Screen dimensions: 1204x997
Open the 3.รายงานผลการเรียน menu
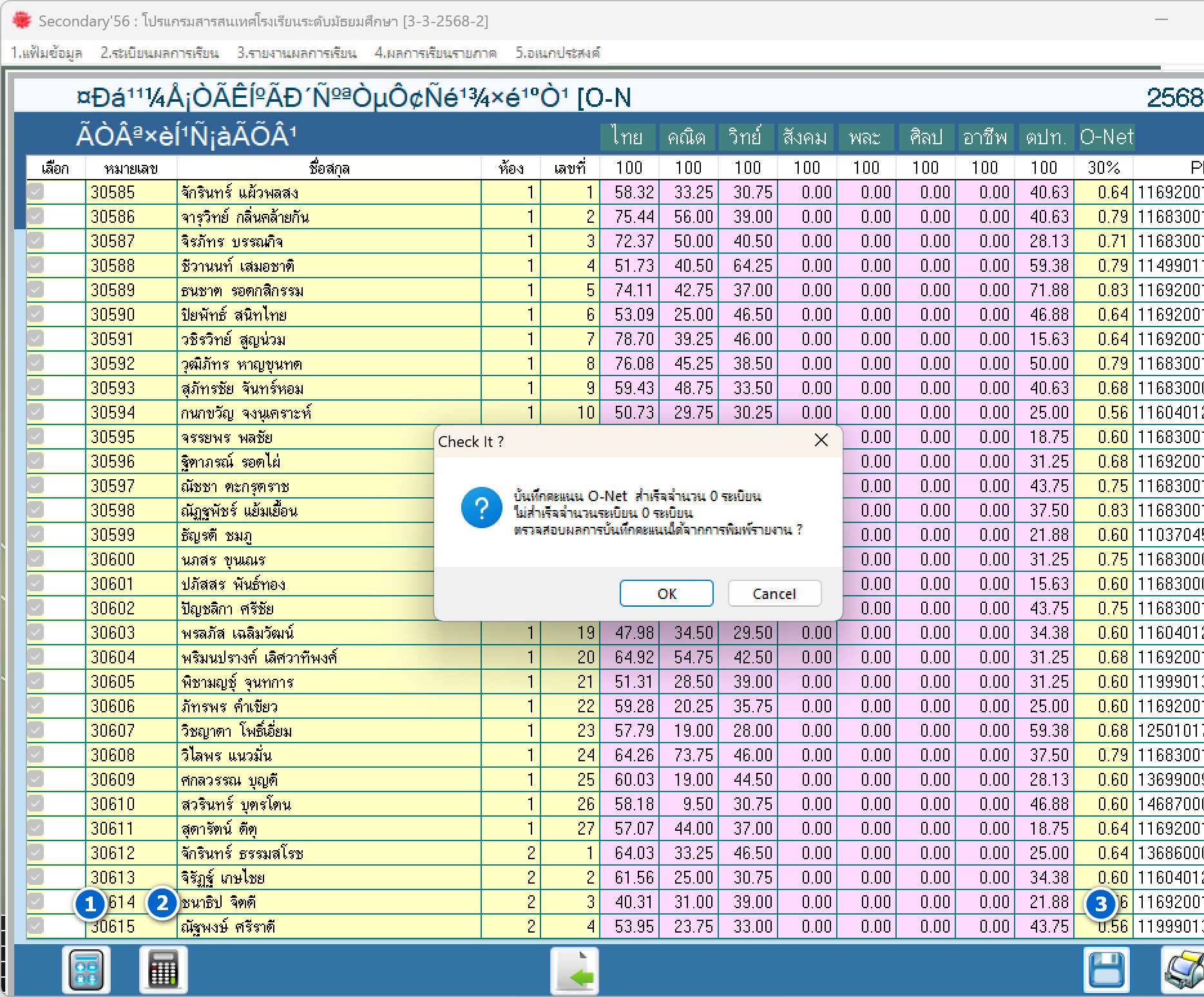tap(296, 53)
